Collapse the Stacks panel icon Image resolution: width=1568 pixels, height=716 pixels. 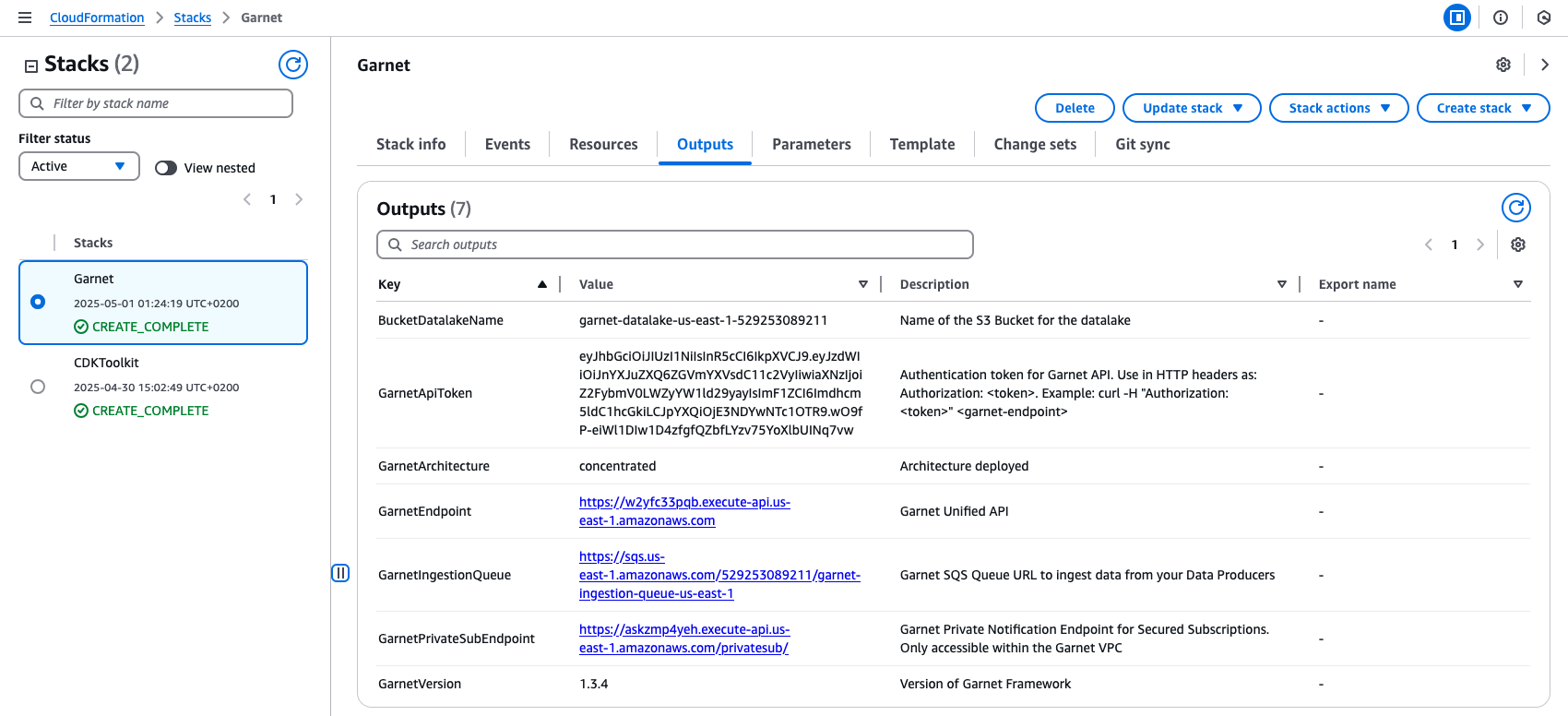(31, 66)
